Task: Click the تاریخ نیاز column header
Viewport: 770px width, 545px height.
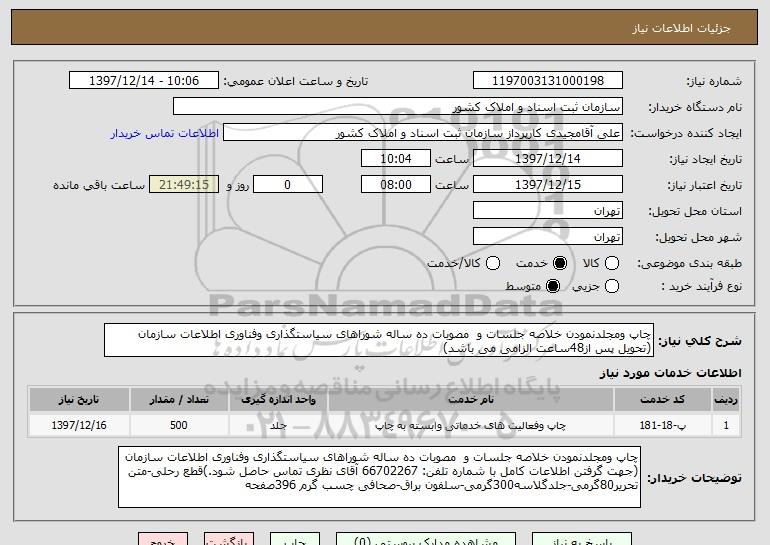Action: coord(79,399)
